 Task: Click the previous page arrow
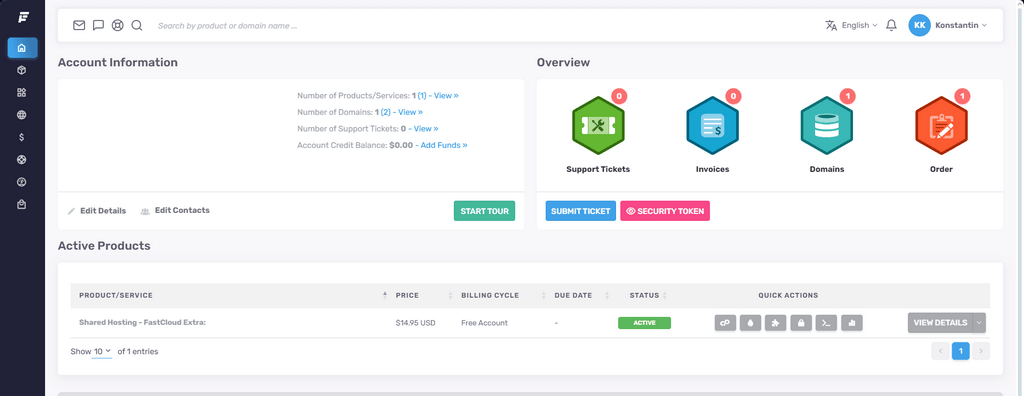tap(940, 352)
